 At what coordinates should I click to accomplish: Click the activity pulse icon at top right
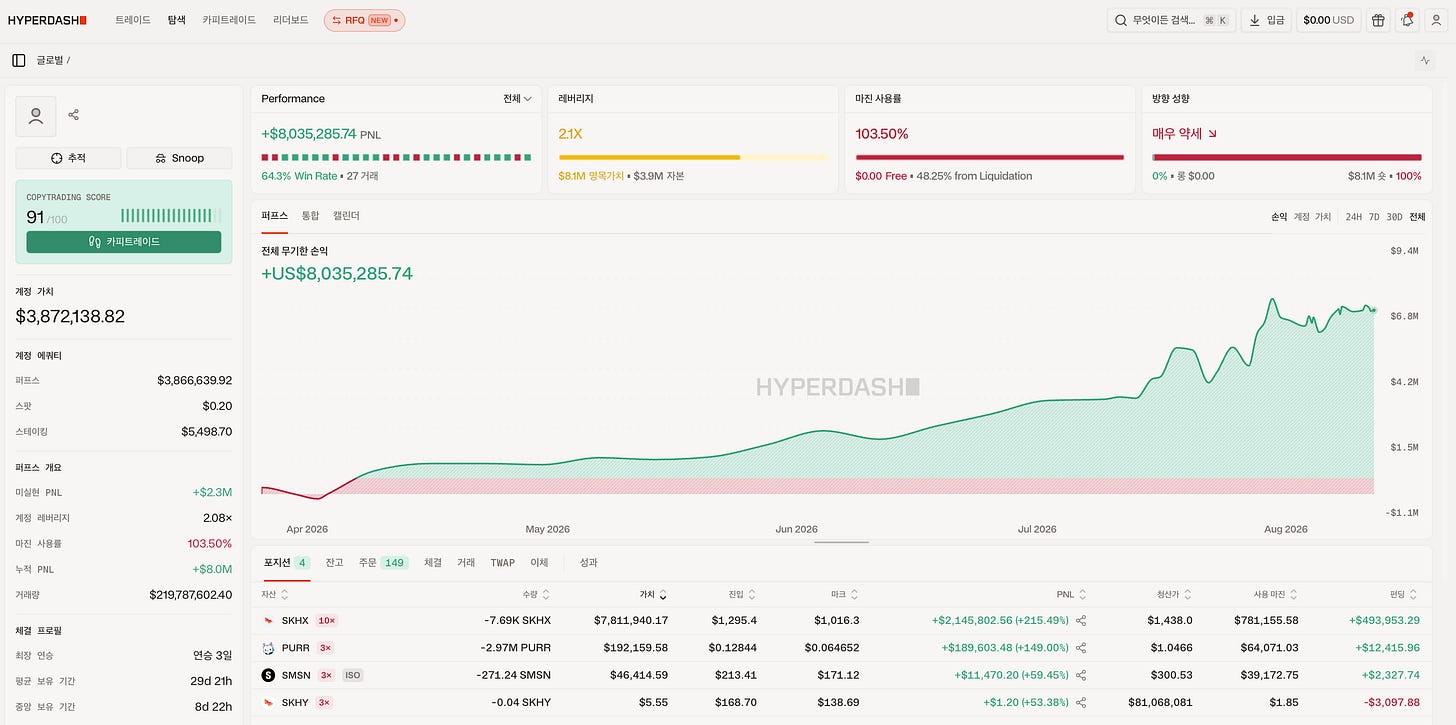[x=1425, y=60]
